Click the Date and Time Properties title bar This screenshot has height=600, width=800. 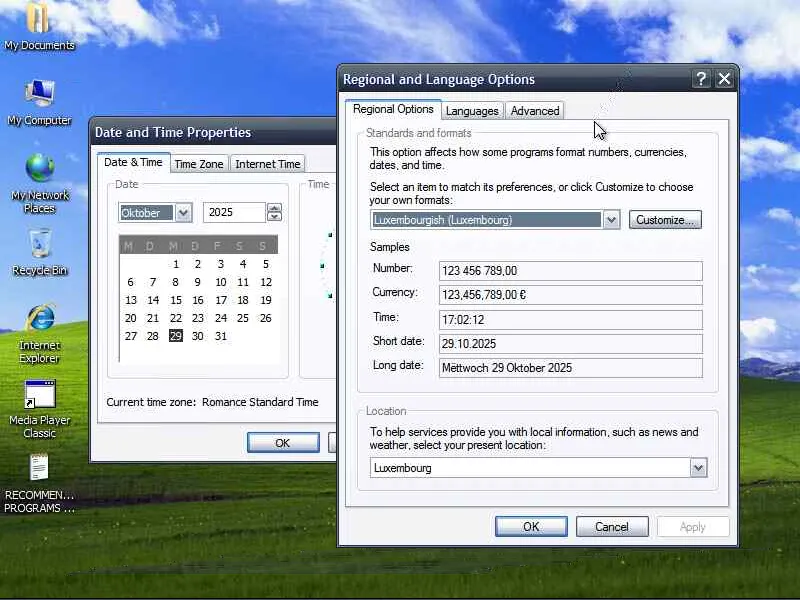click(213, 132)
